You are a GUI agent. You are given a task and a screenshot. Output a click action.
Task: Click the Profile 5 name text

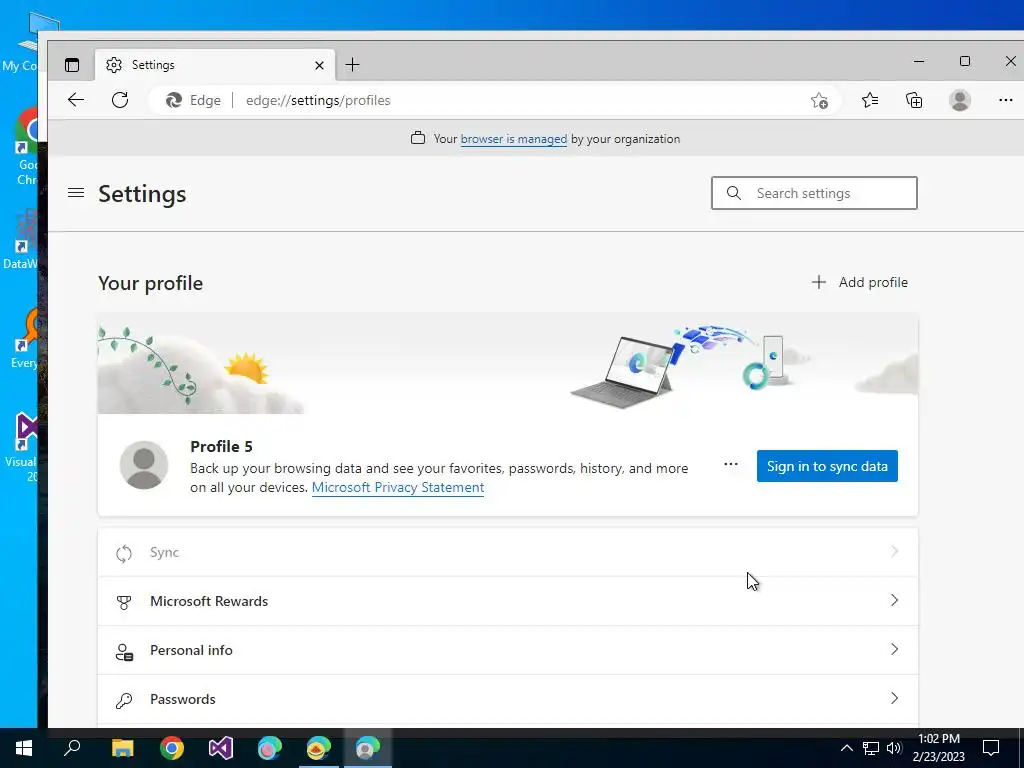[221, 447]
